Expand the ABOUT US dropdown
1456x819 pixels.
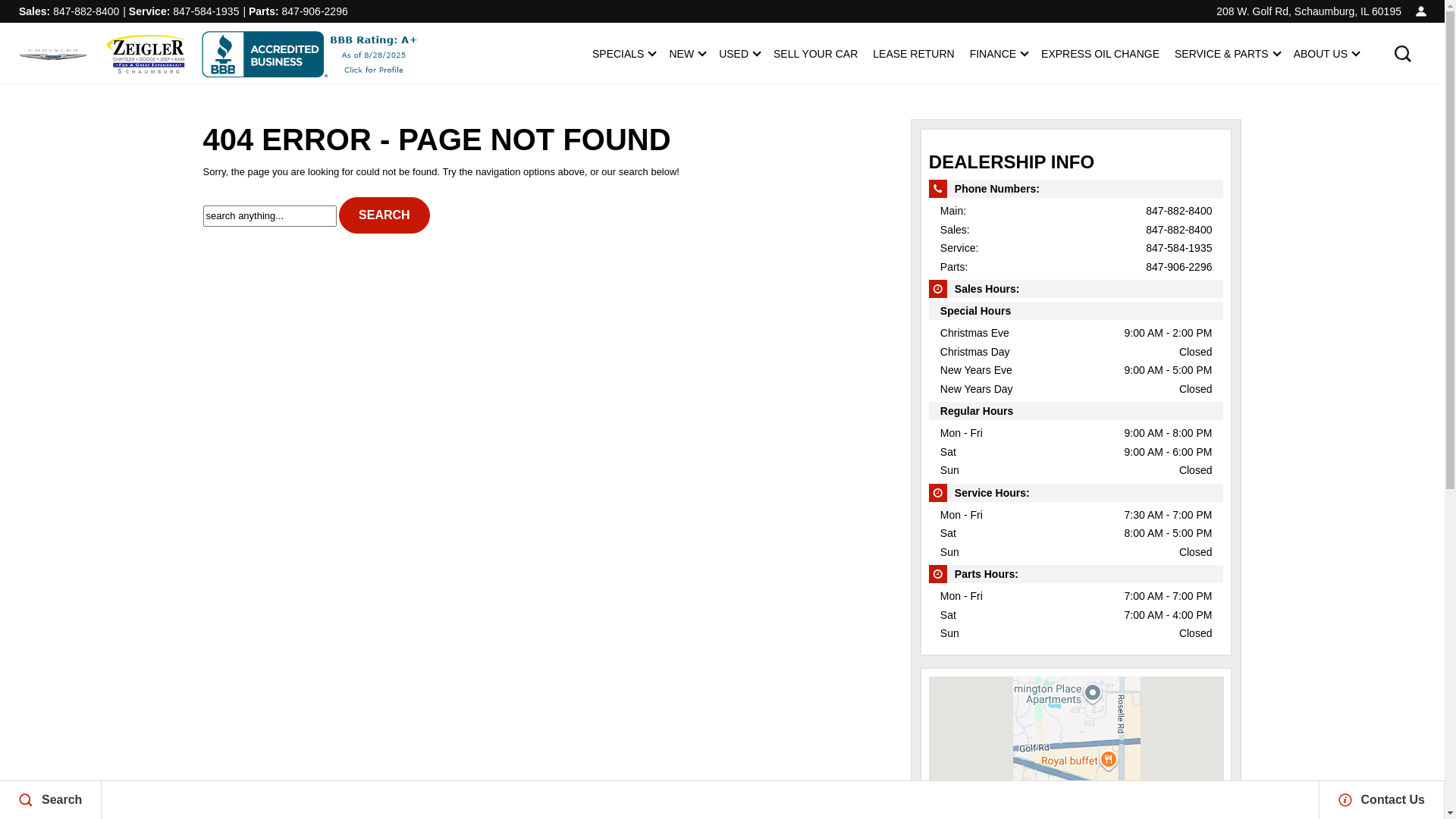pyautogui.click(x=1326, y=54)
